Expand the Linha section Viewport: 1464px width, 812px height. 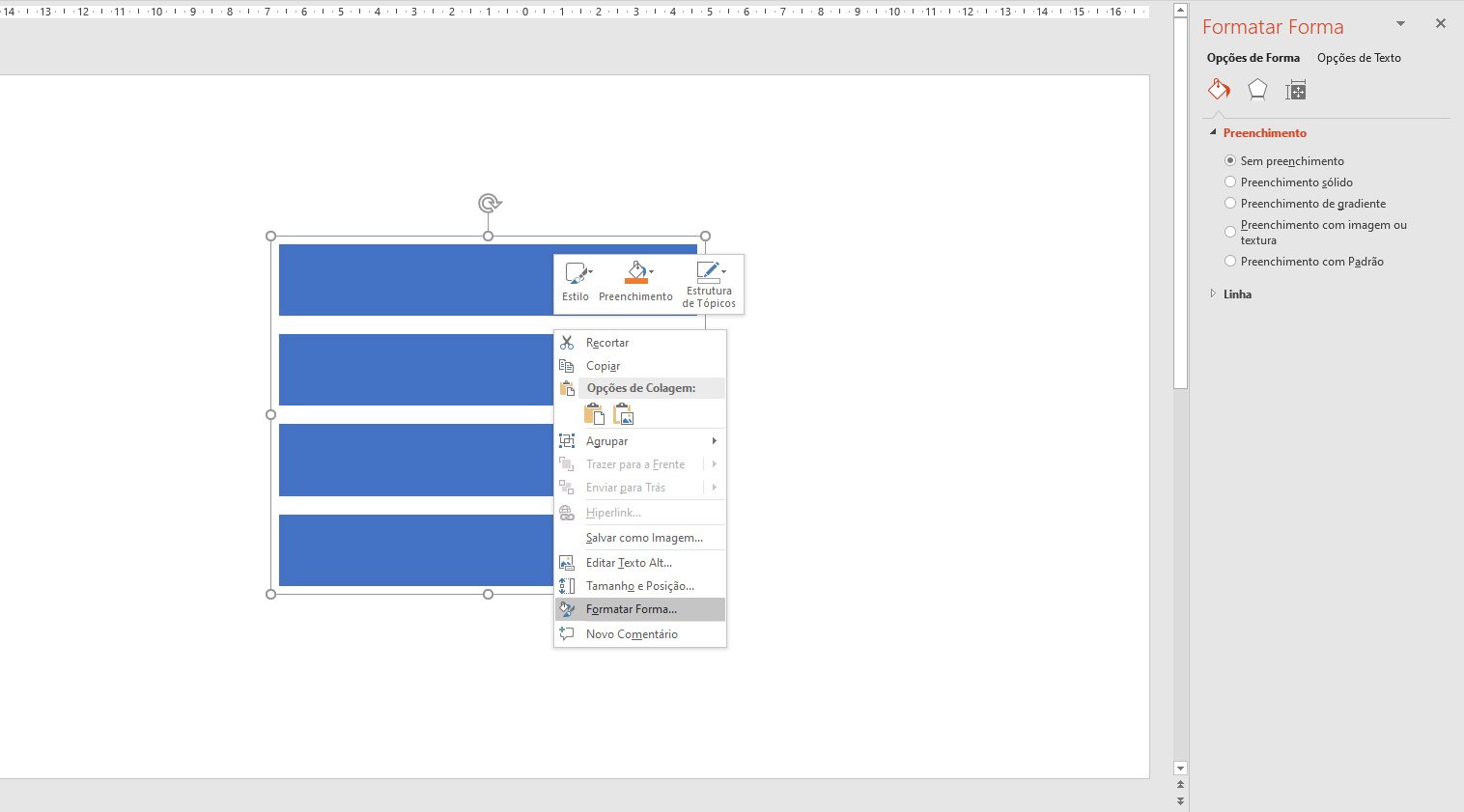click(1213, 294)
